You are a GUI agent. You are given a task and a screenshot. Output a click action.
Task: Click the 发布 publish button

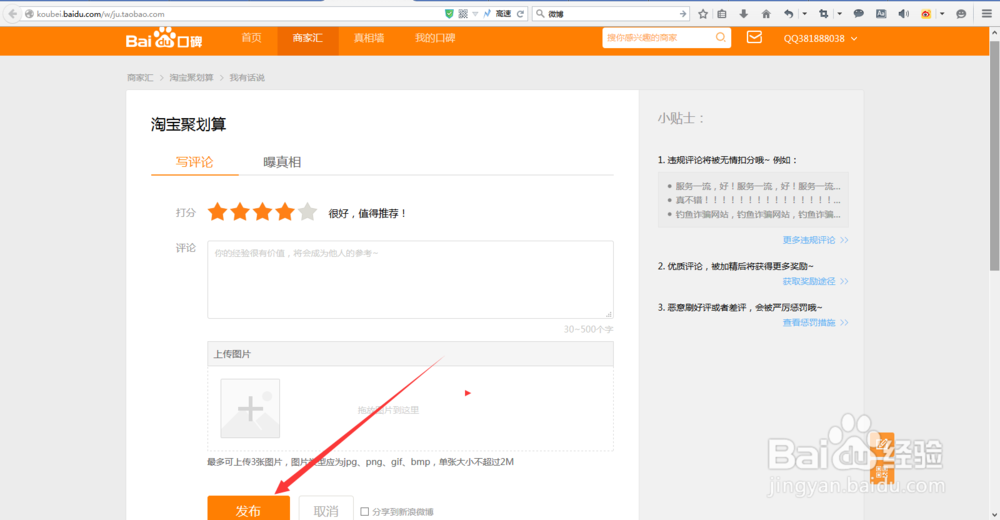click(249, 510)
